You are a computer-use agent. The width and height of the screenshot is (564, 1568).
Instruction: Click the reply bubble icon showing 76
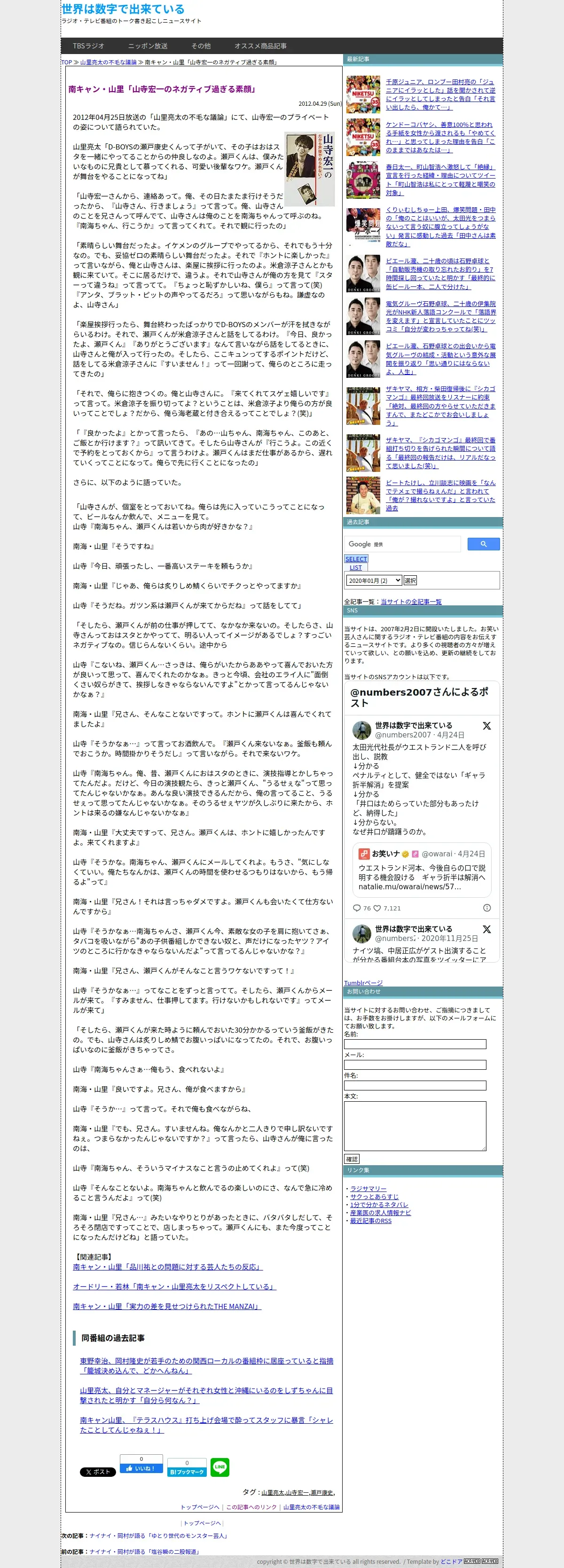(357, 908)
